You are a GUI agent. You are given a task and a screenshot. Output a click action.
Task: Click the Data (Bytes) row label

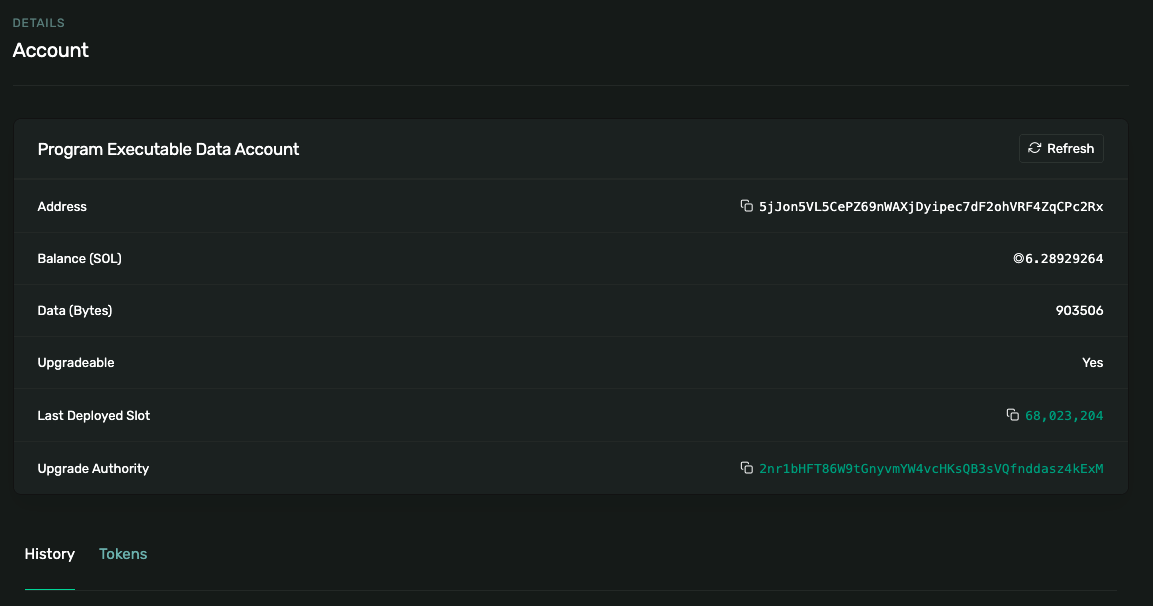[75, 311]
